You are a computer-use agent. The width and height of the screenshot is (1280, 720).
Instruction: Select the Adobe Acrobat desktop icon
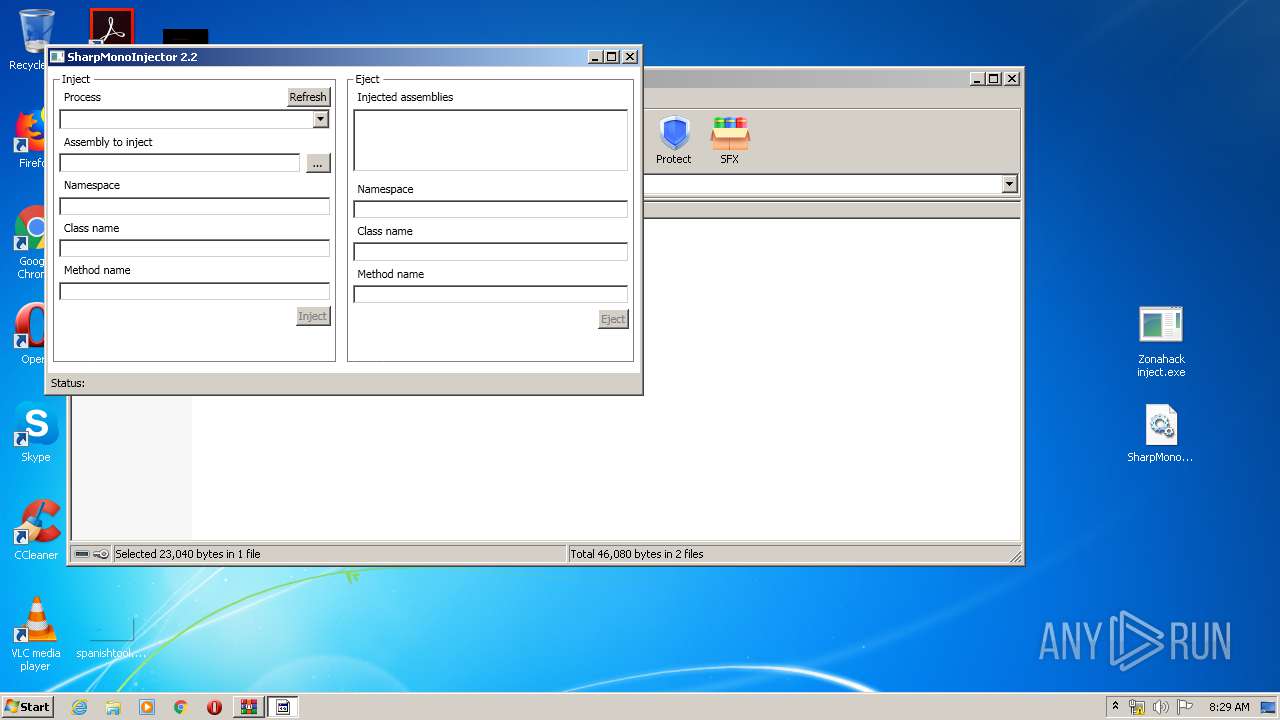click(x=111, y=28)
